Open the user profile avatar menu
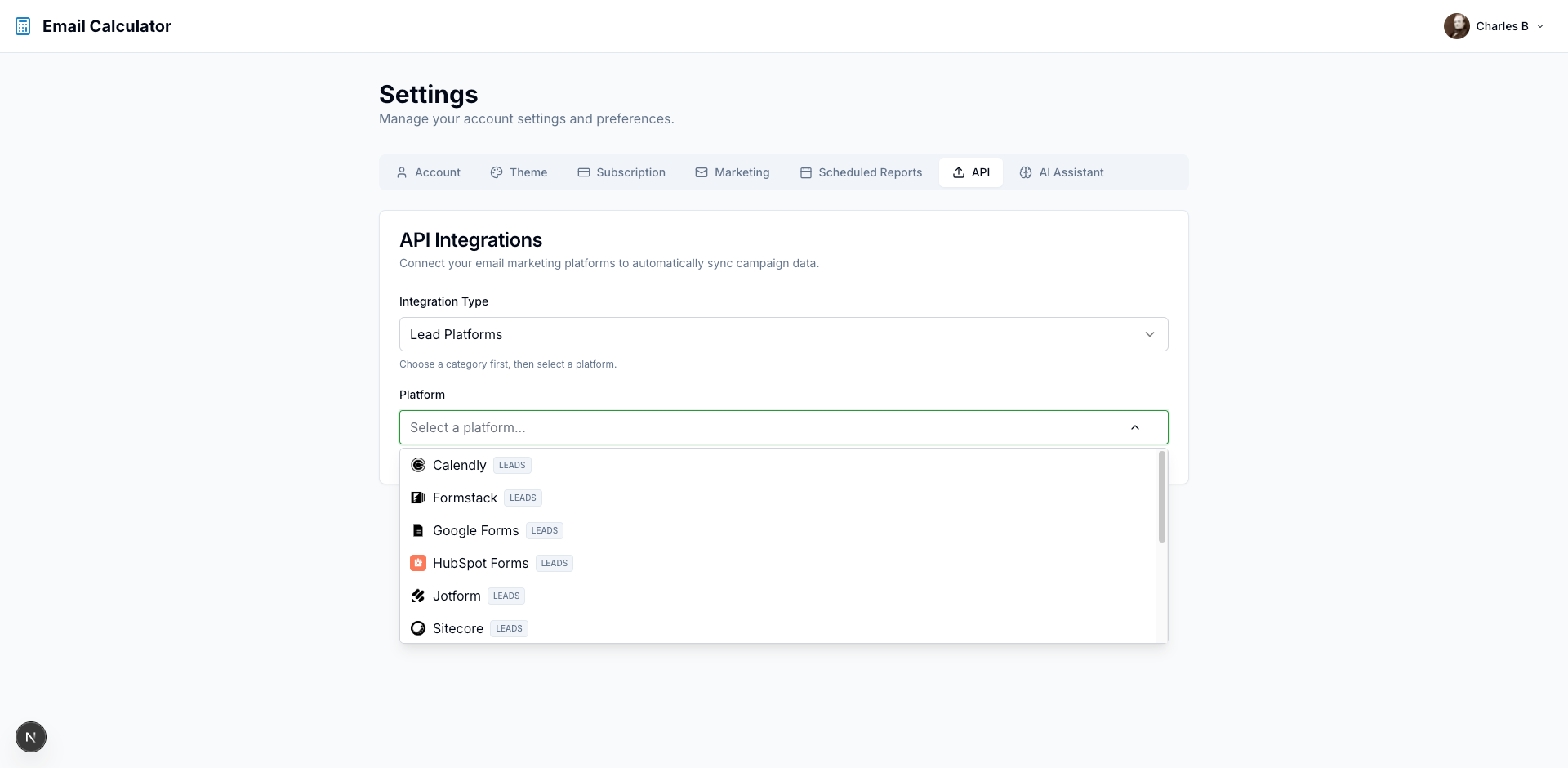1568x768 pixels. [1459, 25]
